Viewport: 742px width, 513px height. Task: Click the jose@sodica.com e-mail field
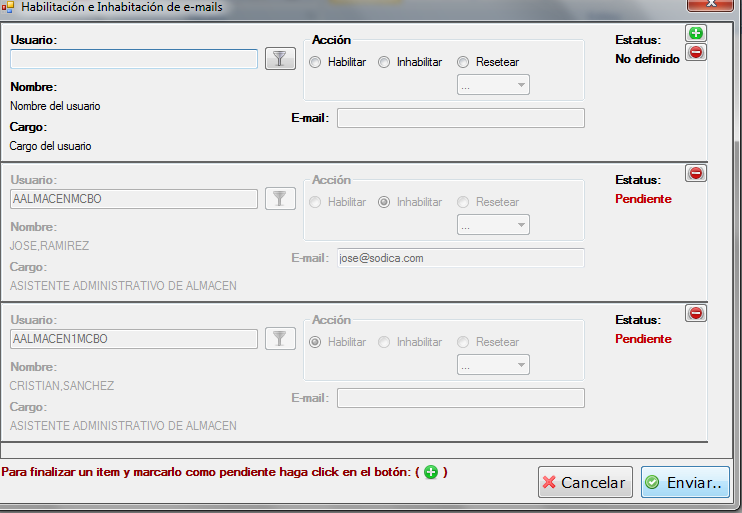461,258
